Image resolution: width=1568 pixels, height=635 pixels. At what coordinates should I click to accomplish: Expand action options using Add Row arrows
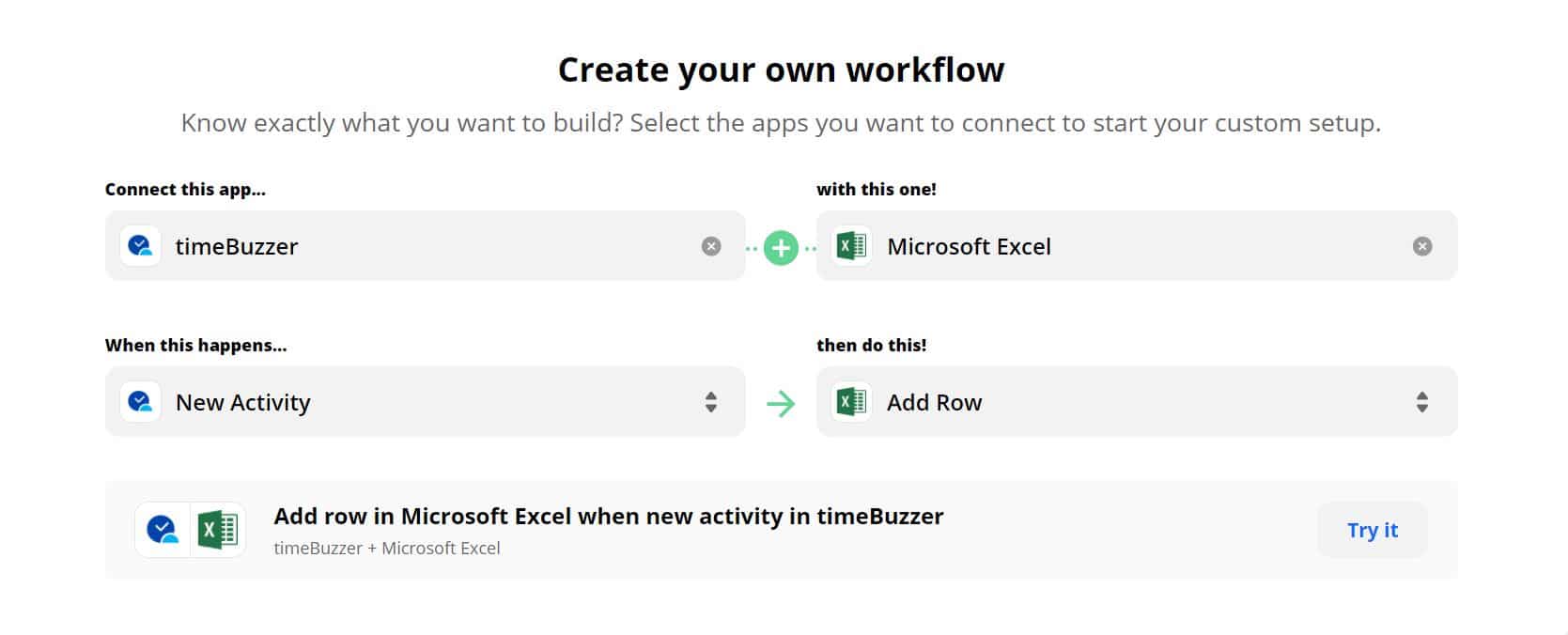[x=1422, y=402]
